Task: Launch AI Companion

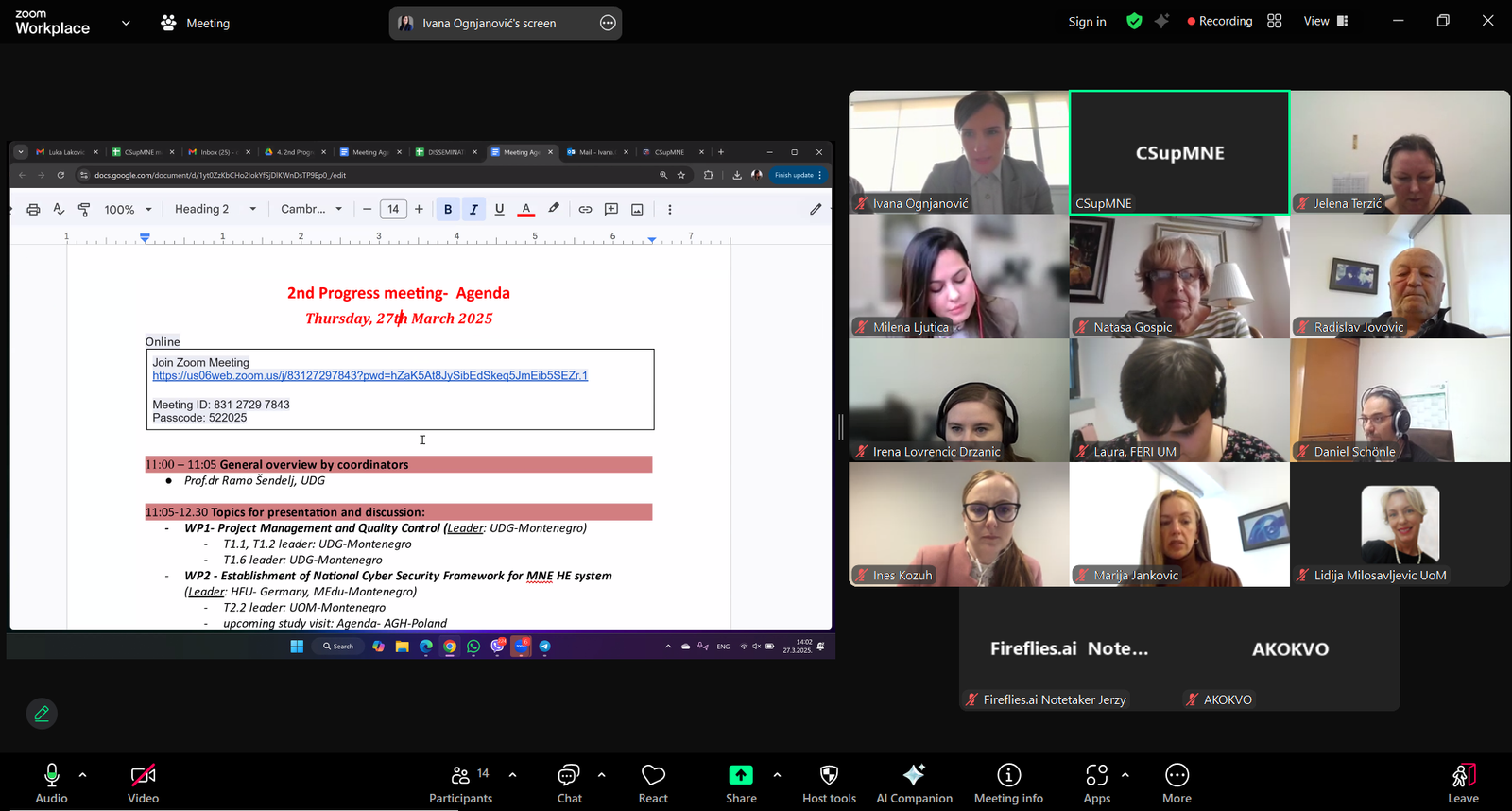Action: point(914,784)
